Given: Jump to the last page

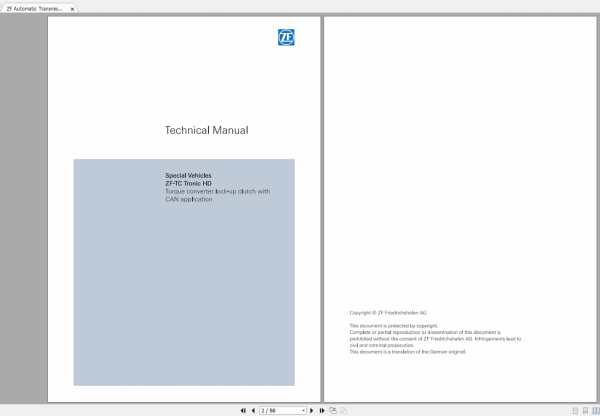Looking at the screenshot, I should click(x=322, y=410).
